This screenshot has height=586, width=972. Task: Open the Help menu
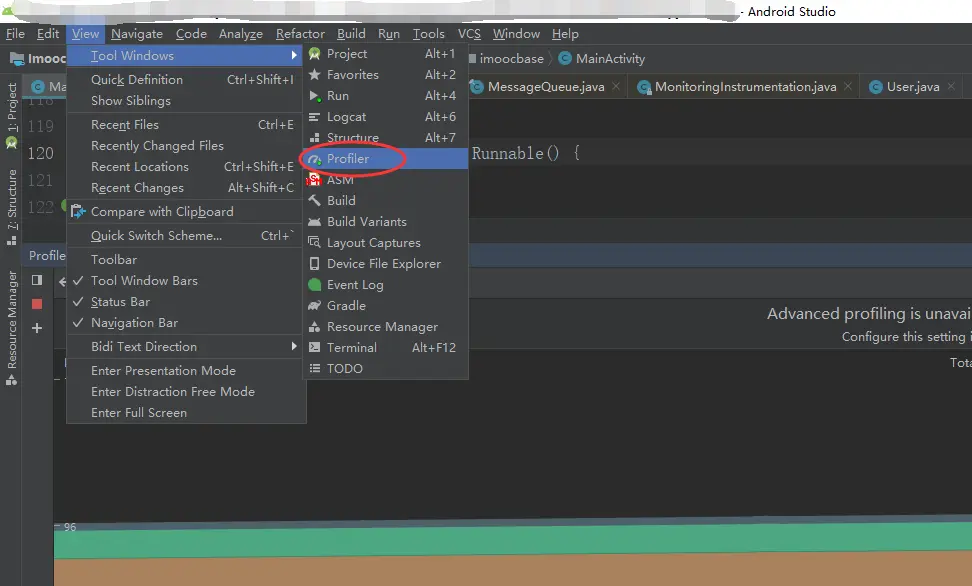point(565,33)
